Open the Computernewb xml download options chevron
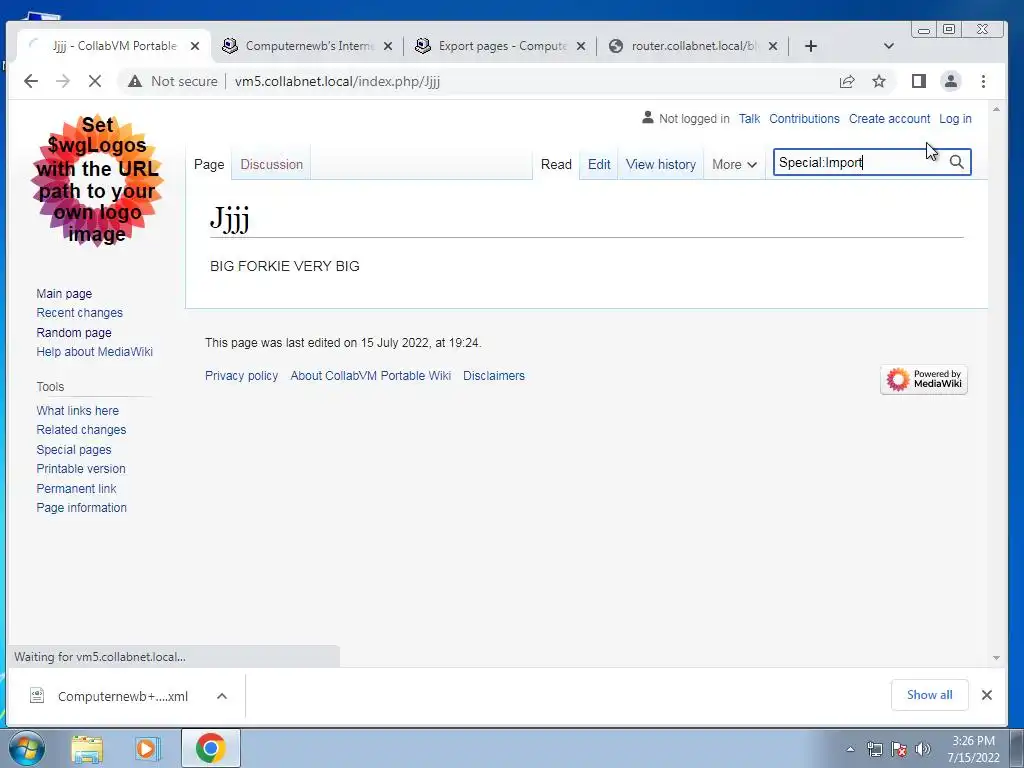 click(x=222, y=696)
